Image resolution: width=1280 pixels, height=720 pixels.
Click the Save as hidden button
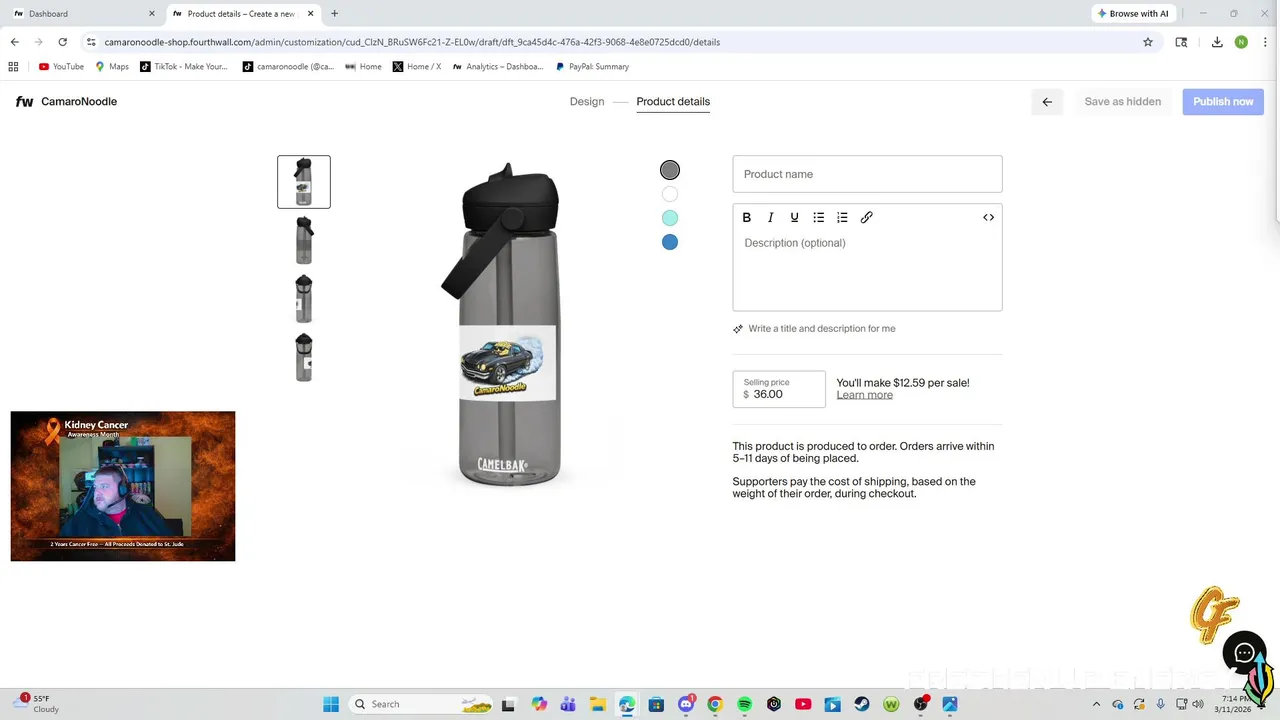[1123, 101]
